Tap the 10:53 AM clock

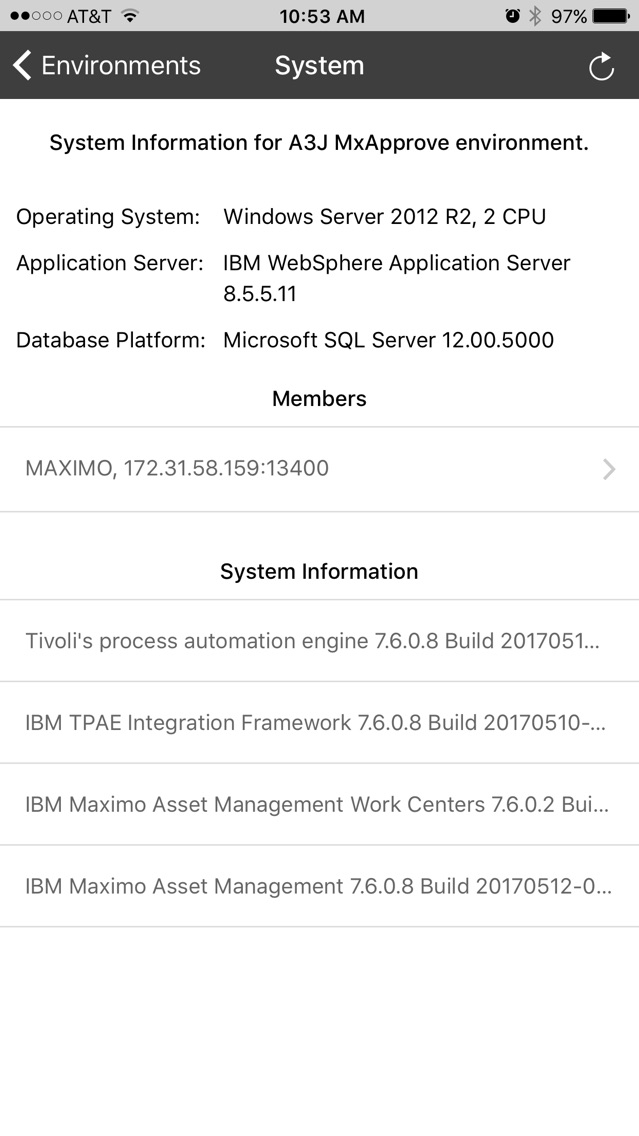tap(322, 16)
